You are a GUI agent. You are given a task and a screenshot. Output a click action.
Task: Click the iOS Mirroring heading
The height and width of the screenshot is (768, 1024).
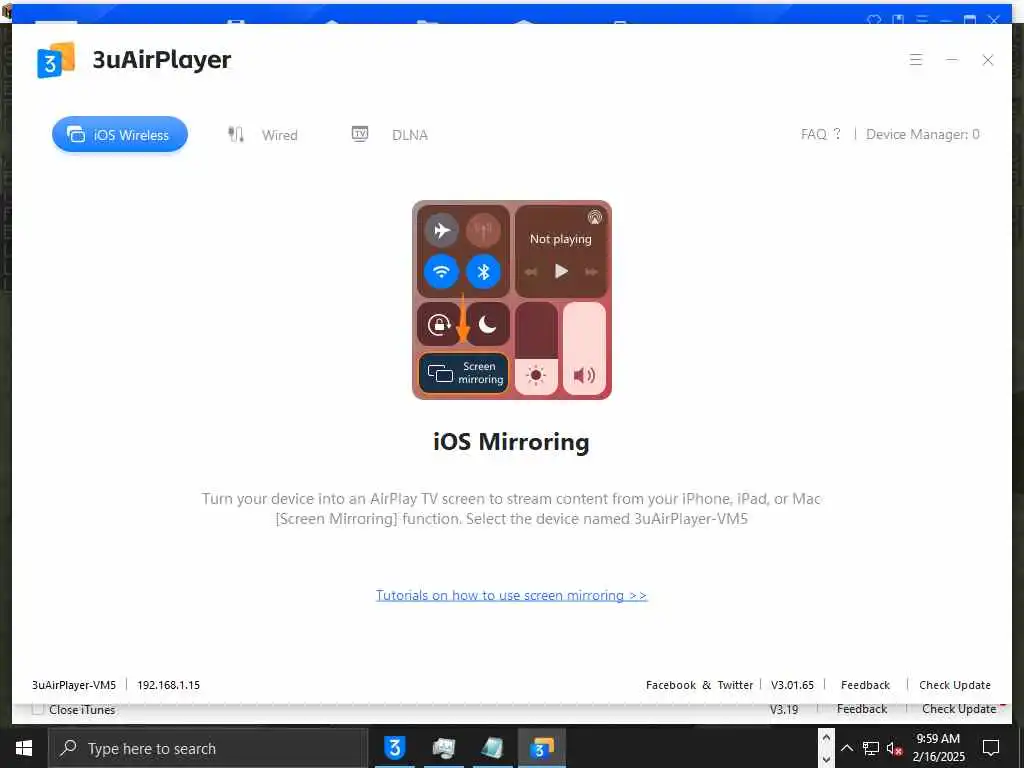[511, 442]
